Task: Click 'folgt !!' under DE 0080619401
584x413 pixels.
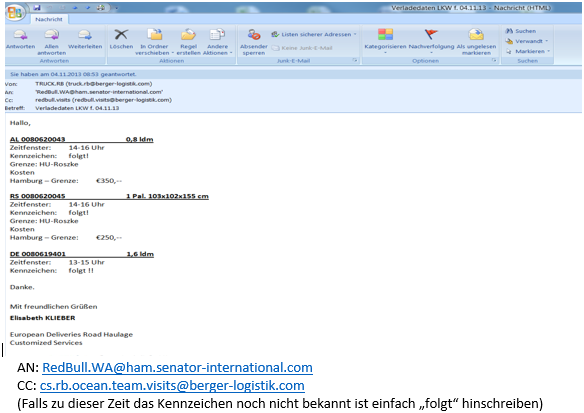Action: pos(81,270)
